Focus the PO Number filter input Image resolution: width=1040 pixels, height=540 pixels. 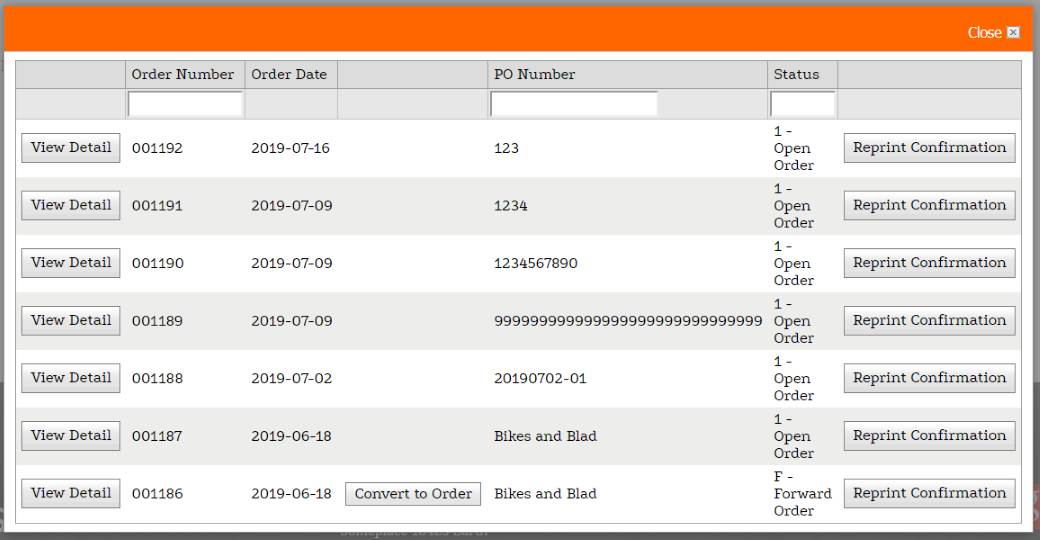[574, 104]
